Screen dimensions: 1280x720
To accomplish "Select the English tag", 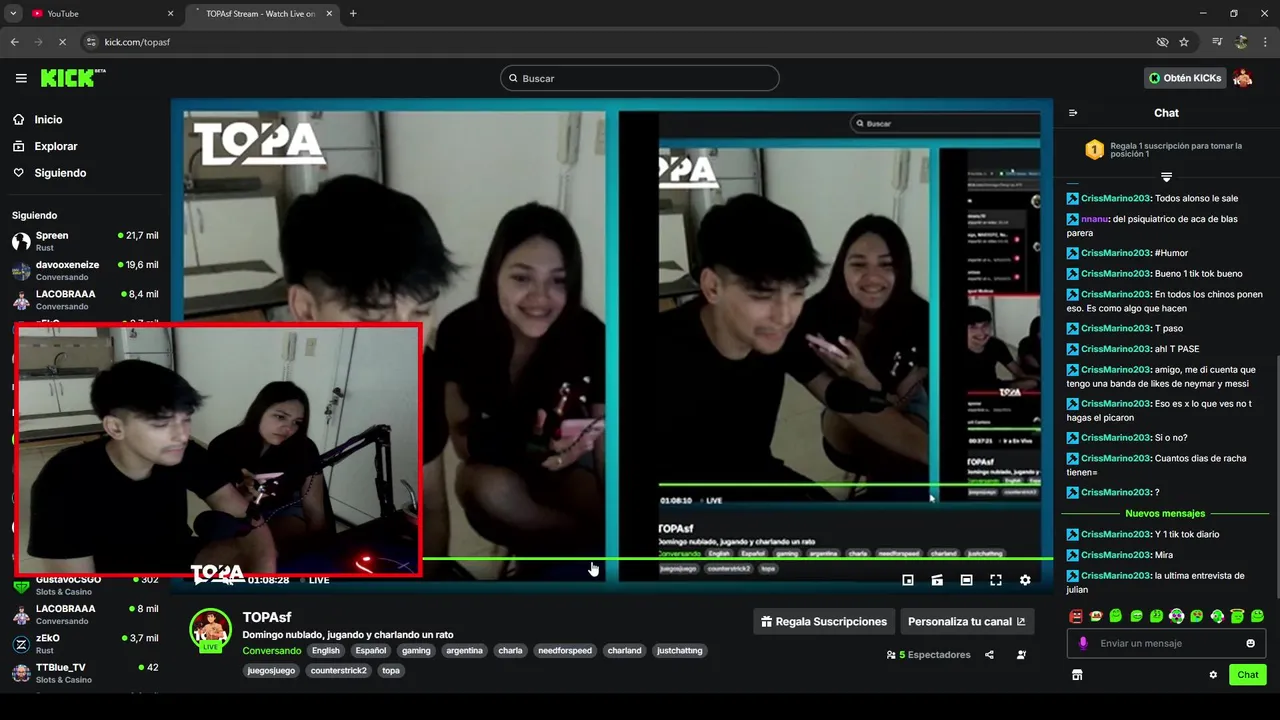I will pos(325,650).
